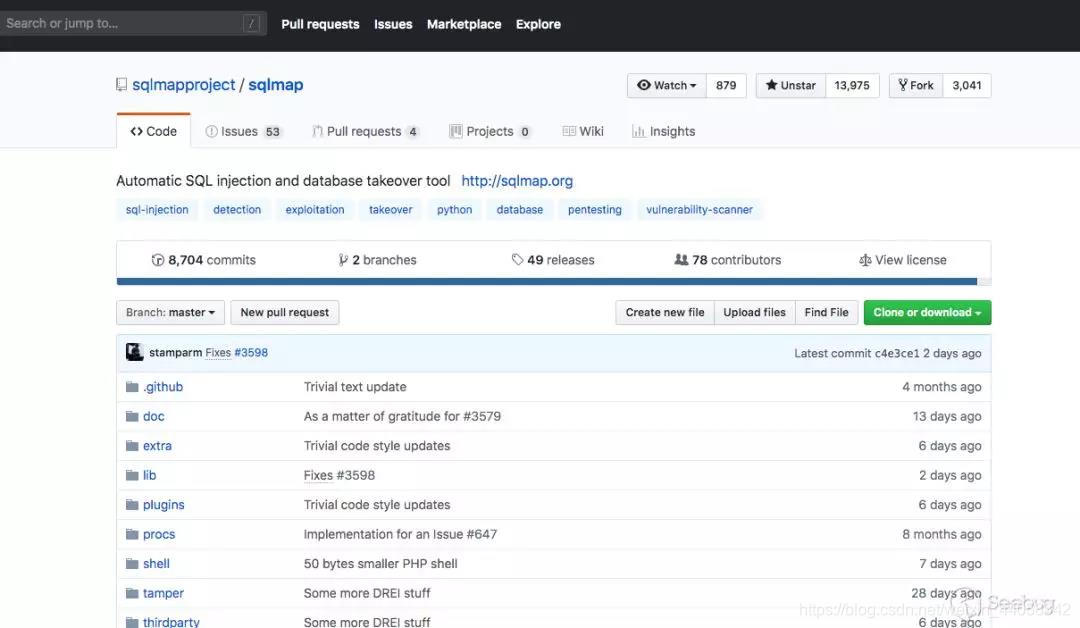1080x628 pixels.
Task: Click the repository book icon beside sqlmapproject
Action: [121, 85]
